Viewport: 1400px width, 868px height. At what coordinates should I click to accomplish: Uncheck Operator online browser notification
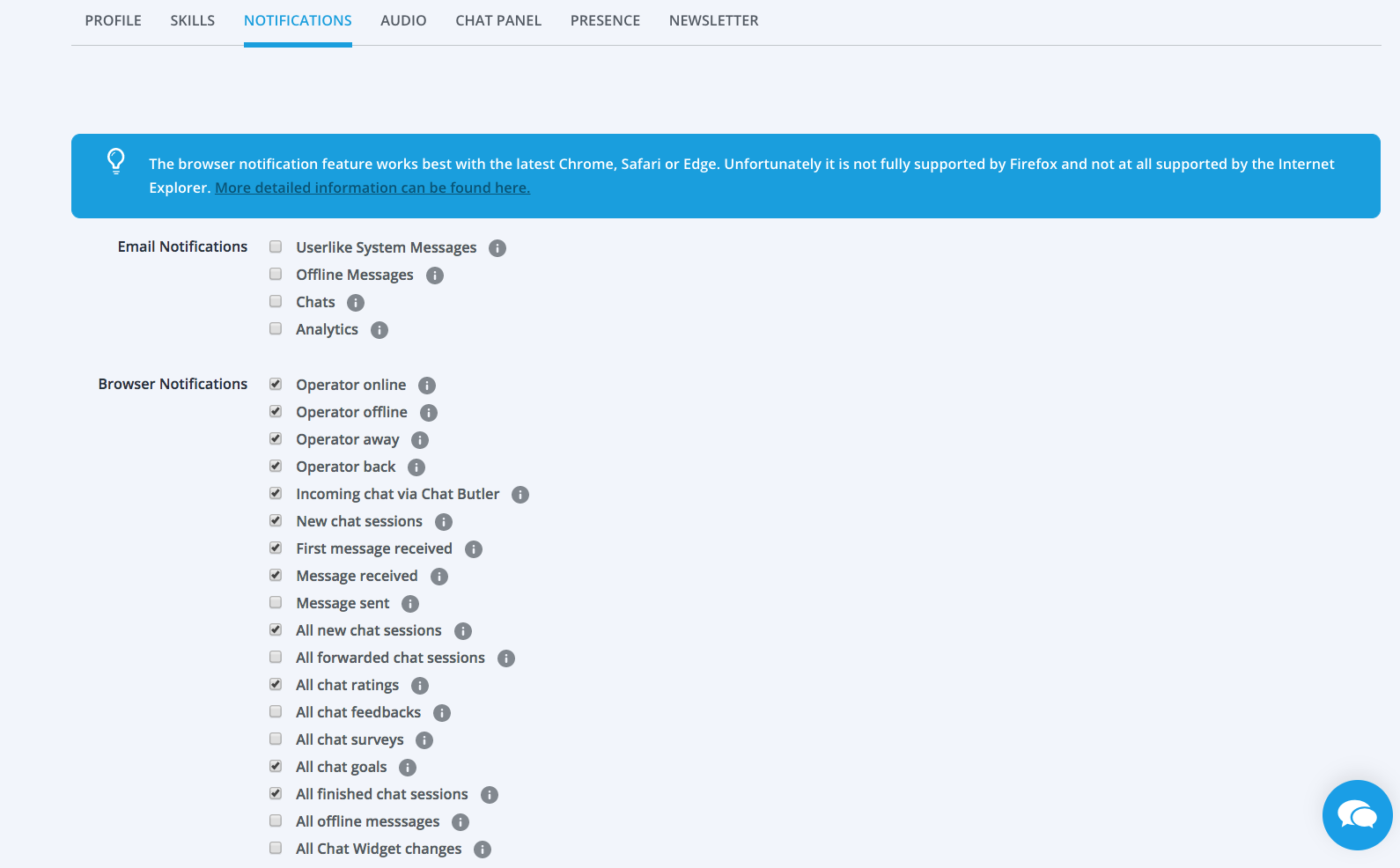276,384
